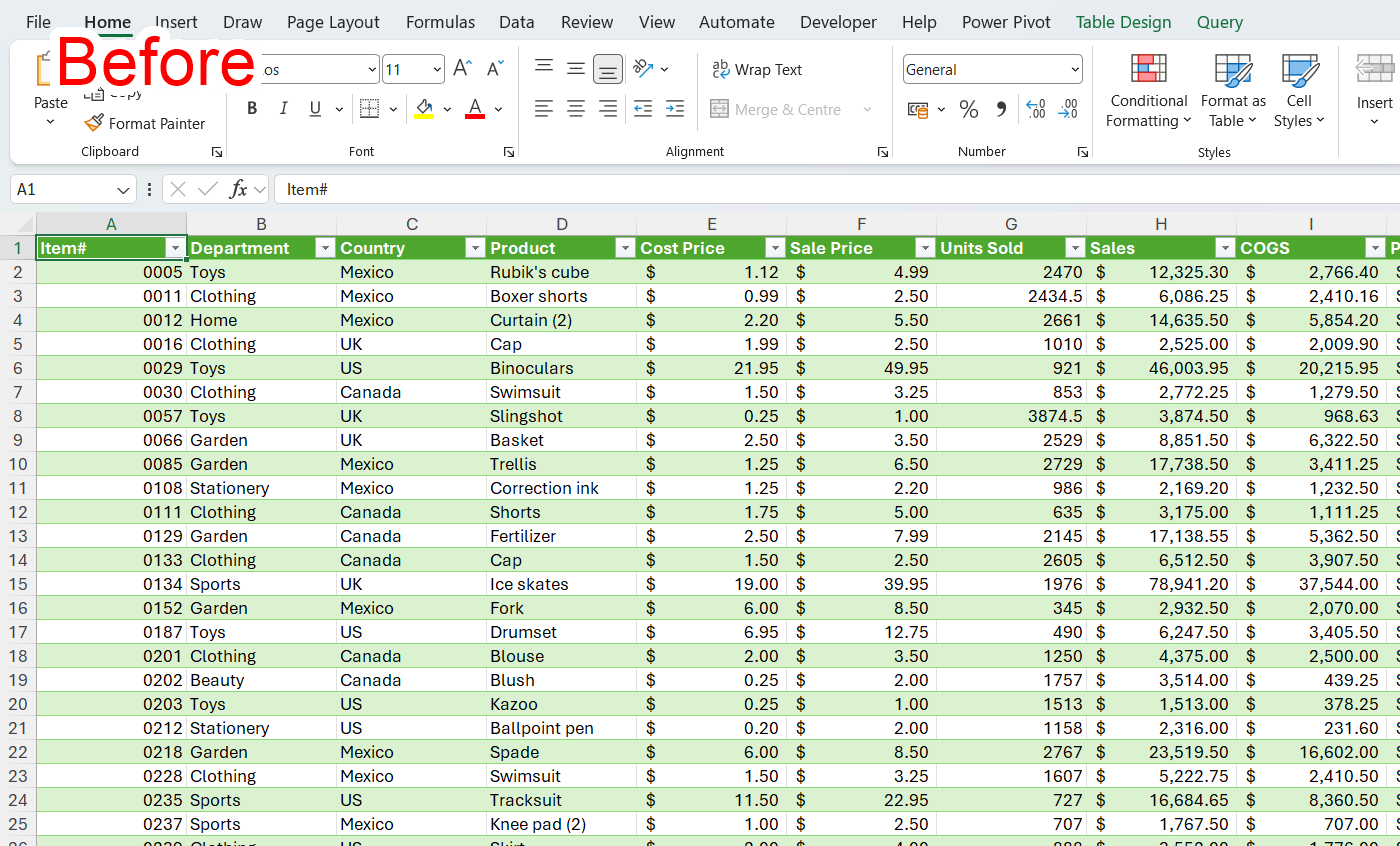Toggle bottom align button
The image size is (1400, 846).
[x=608, y=68]
